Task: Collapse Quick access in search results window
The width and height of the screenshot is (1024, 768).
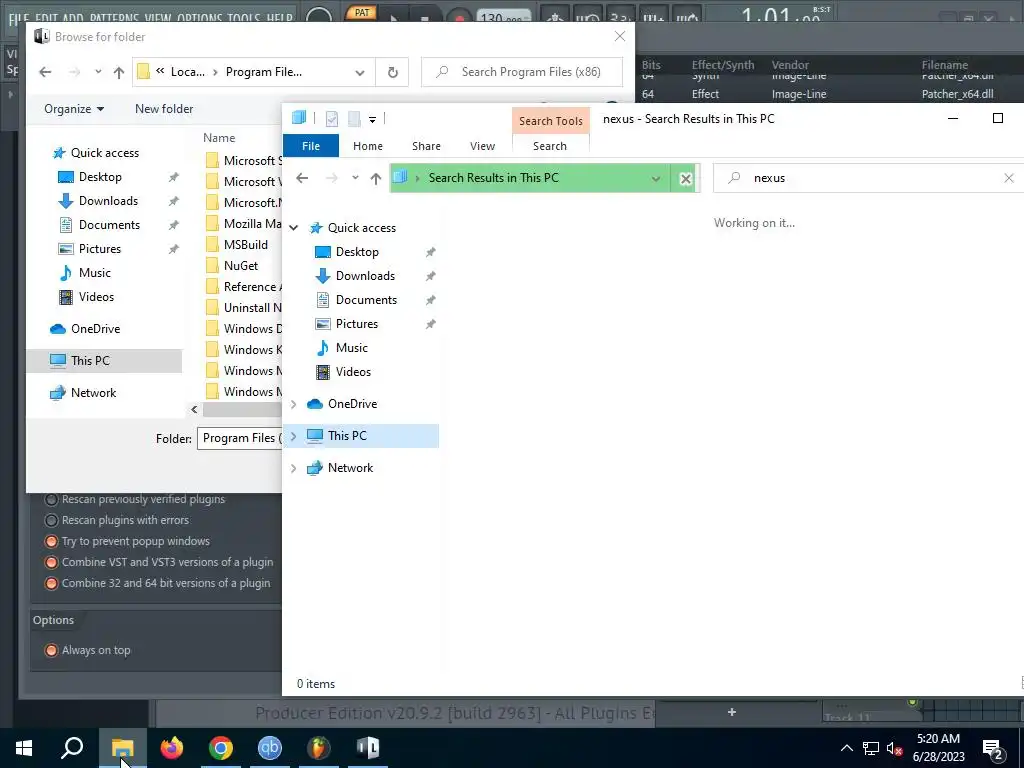Action: click(x=294, y=228)
